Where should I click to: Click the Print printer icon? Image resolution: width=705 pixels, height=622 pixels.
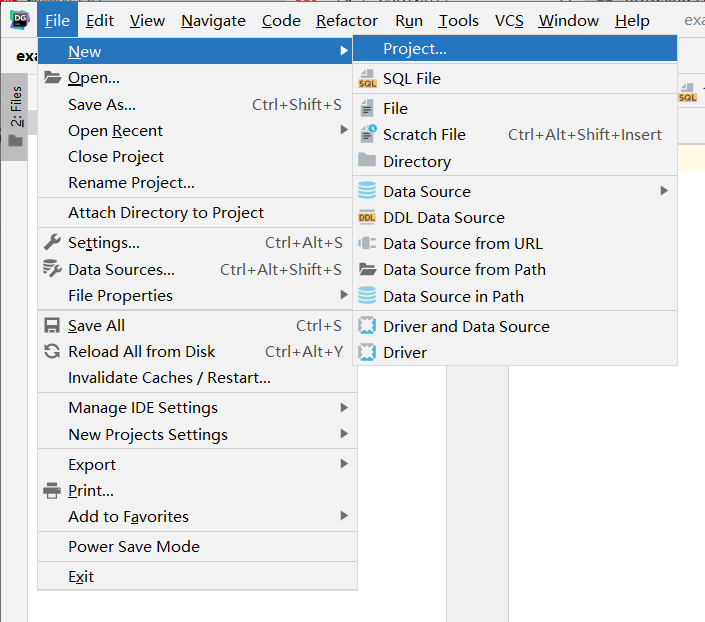52,490
